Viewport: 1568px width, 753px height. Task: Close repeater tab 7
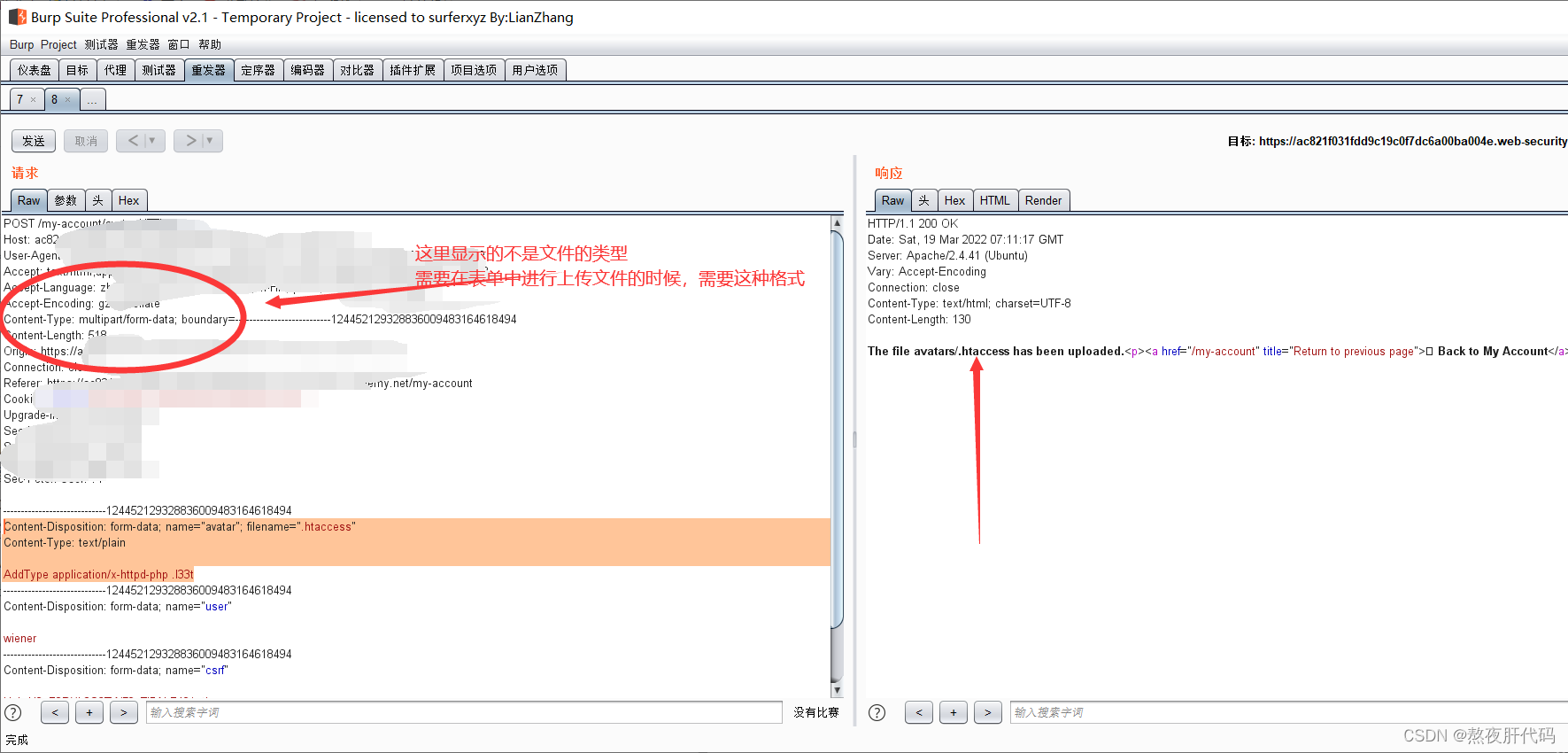pyautogui.click(x=34, y=100)
